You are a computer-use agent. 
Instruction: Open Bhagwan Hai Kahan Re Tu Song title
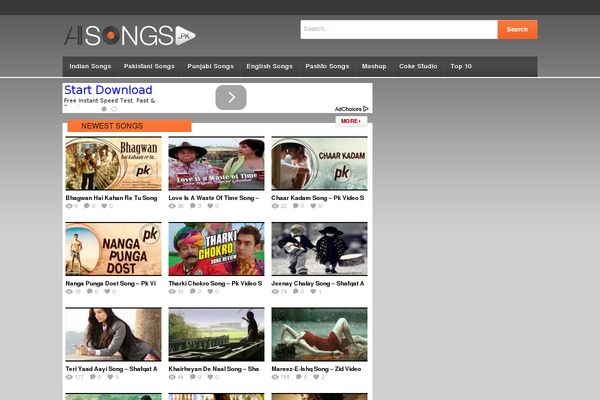click(x=111, y=198)
